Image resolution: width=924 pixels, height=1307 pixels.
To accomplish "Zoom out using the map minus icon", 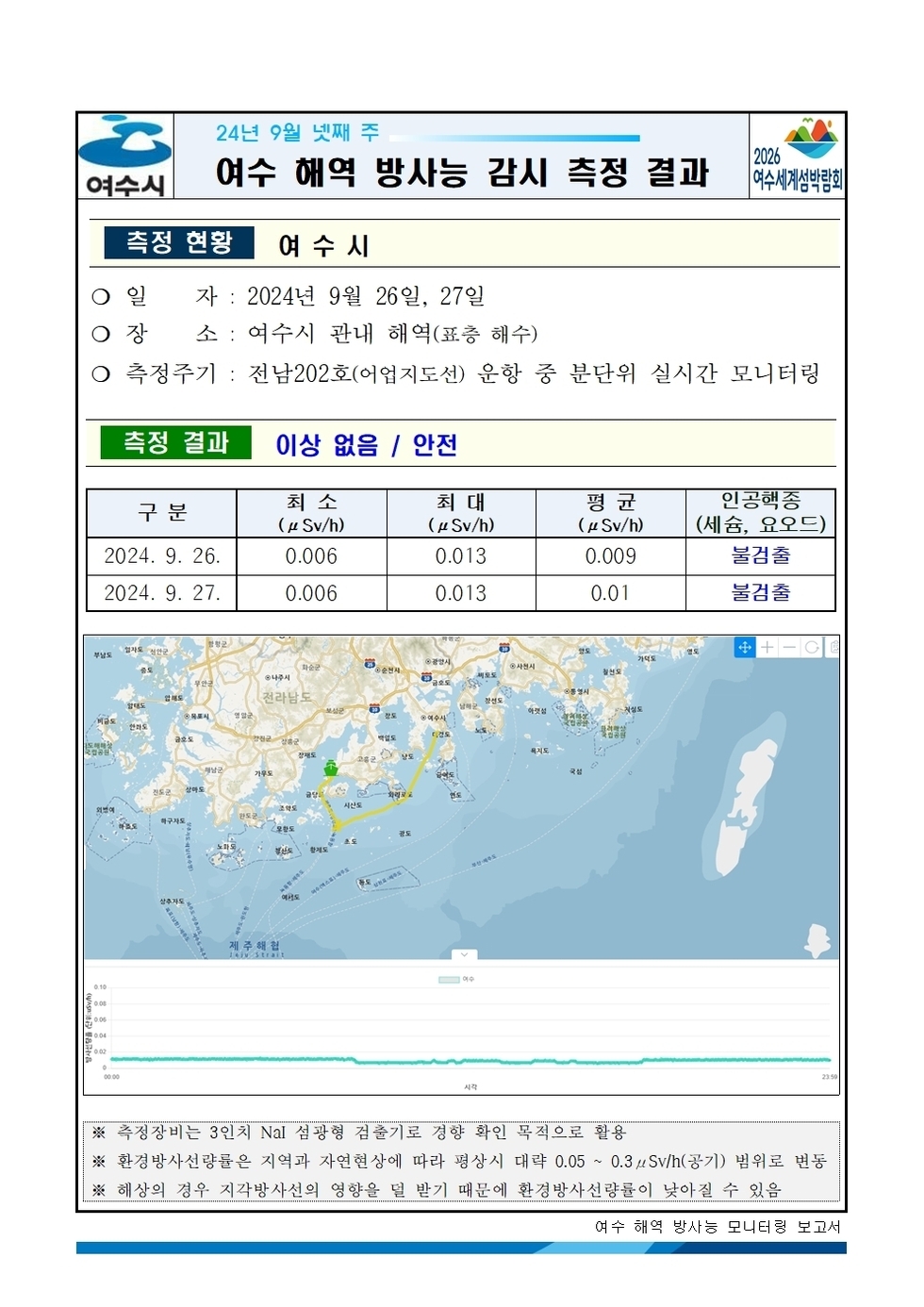I will (791, 648).
